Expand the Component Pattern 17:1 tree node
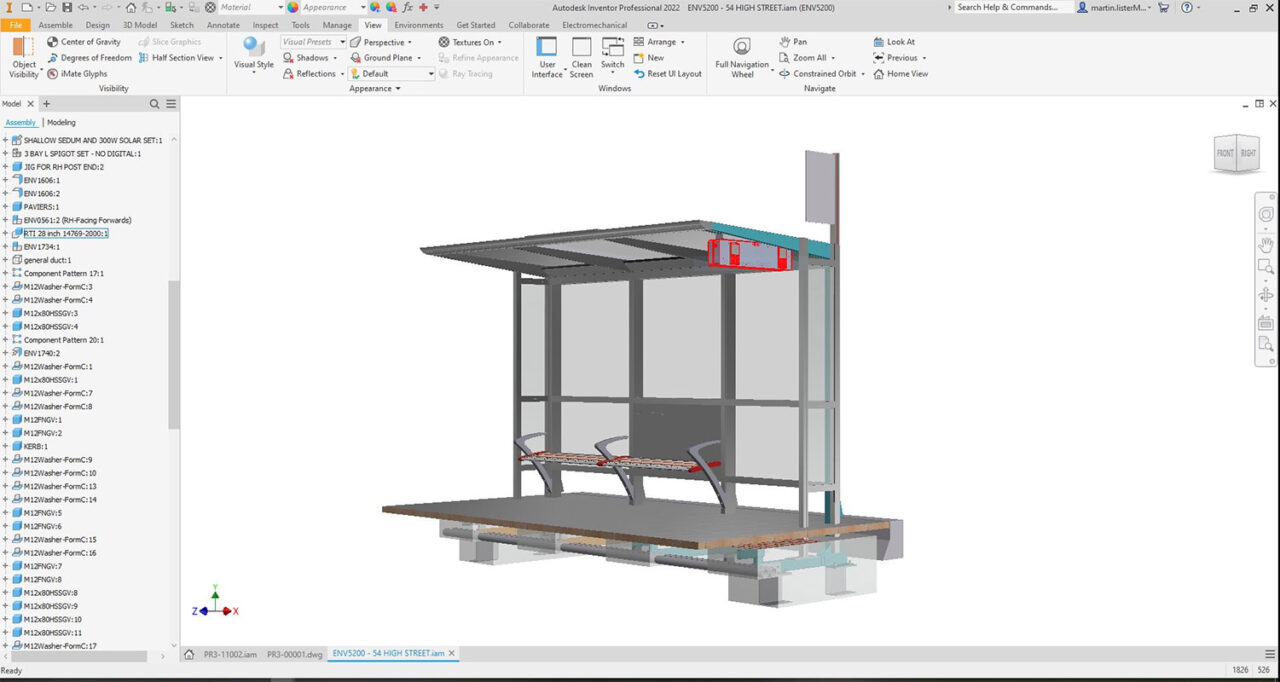The height and width of the screenshot is (682, 1280). click(7, 273)
